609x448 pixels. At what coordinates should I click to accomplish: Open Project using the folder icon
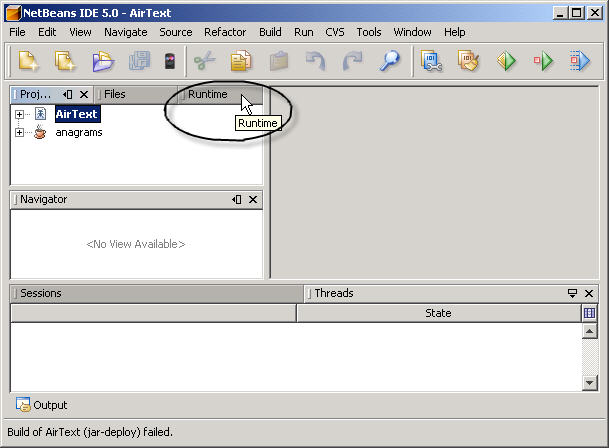coord(103,61)
